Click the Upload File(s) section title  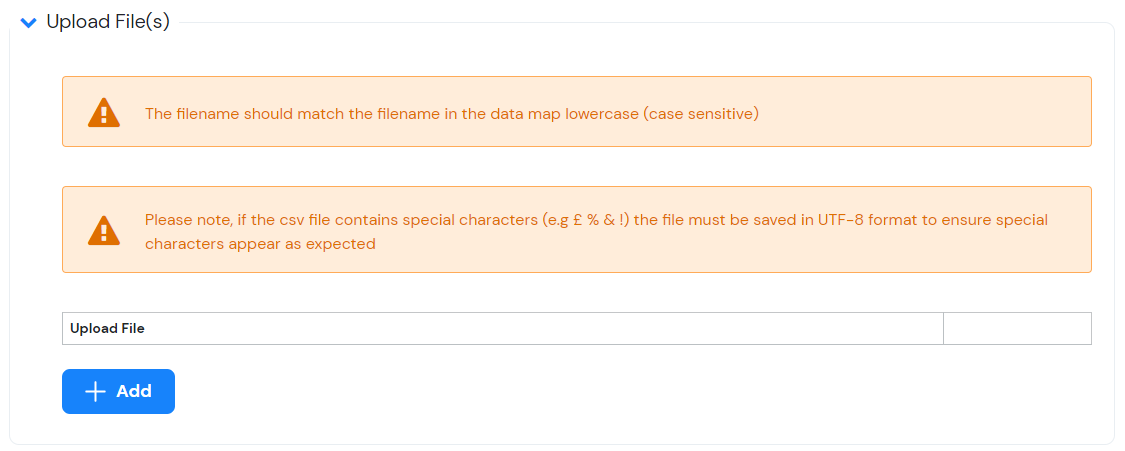108,22
